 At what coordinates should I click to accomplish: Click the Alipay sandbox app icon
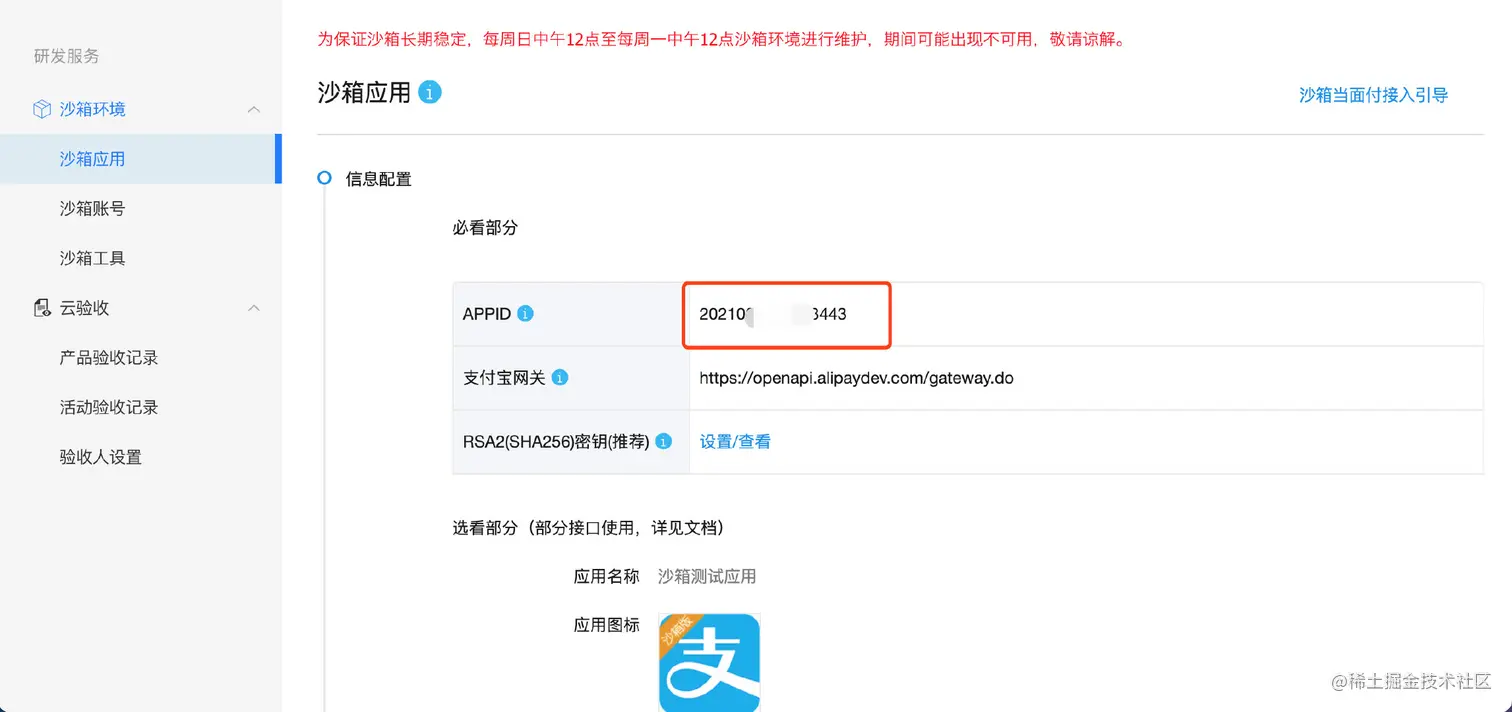709,662
